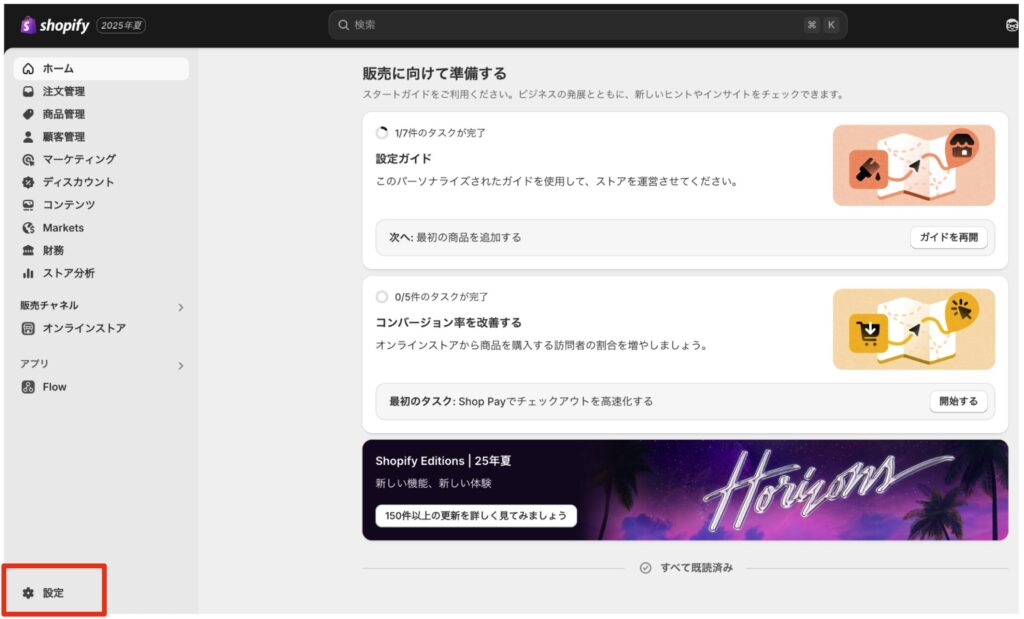Click the 設定ガイド card title
Image resolution: width=1024 pixels, height=619 pixels.
click(404, 159)
